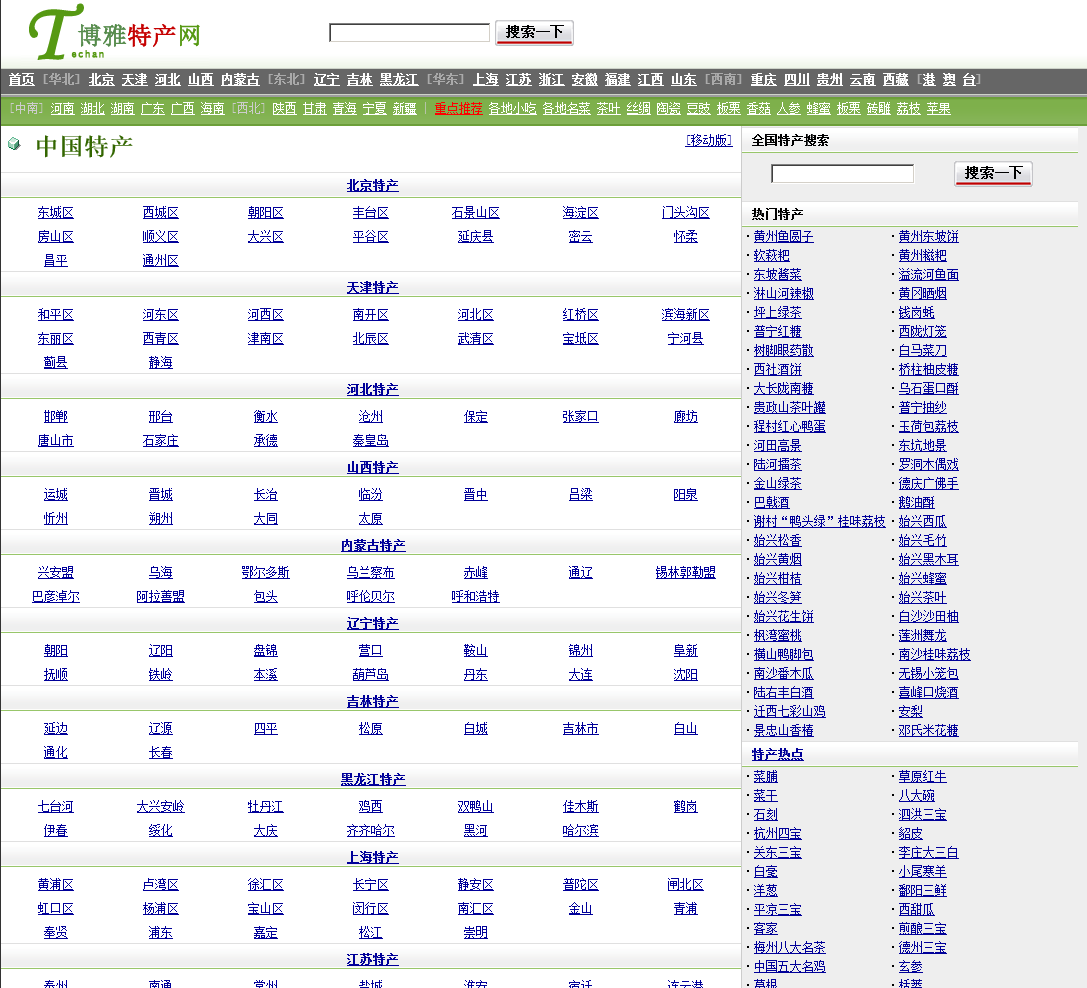Open the 上海特产 heading link
1087x988 pixels.
[x=372, y=858]
